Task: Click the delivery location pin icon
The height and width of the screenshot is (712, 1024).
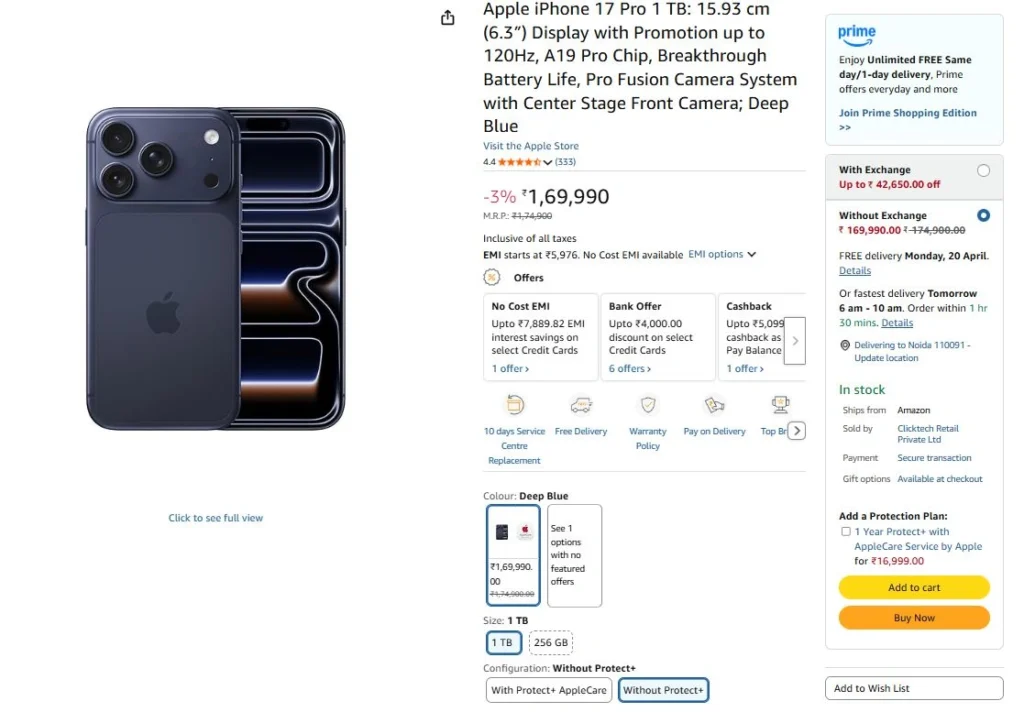Action: (845, 346)
